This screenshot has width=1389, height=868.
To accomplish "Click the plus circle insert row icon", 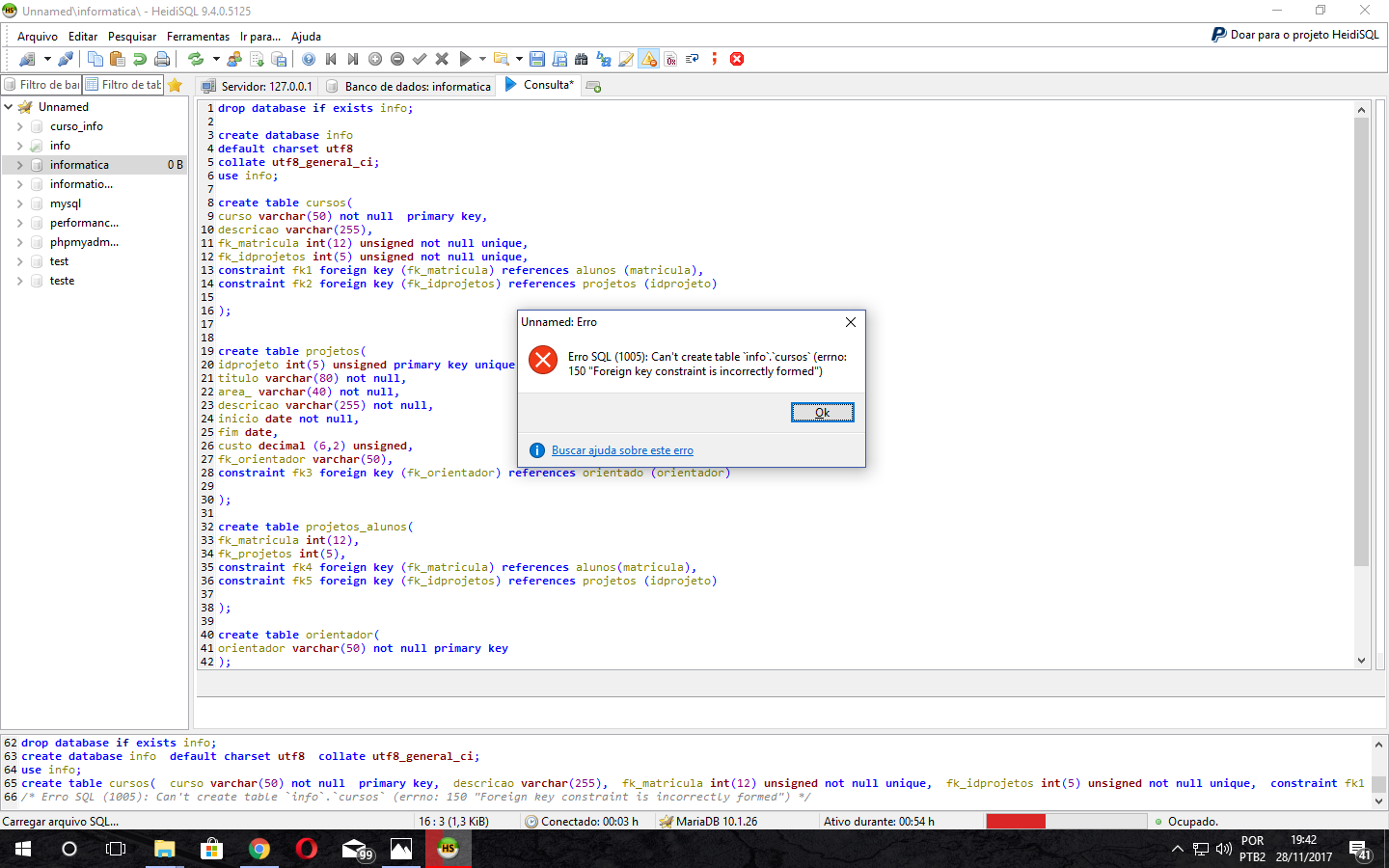I will coord(375,59).
